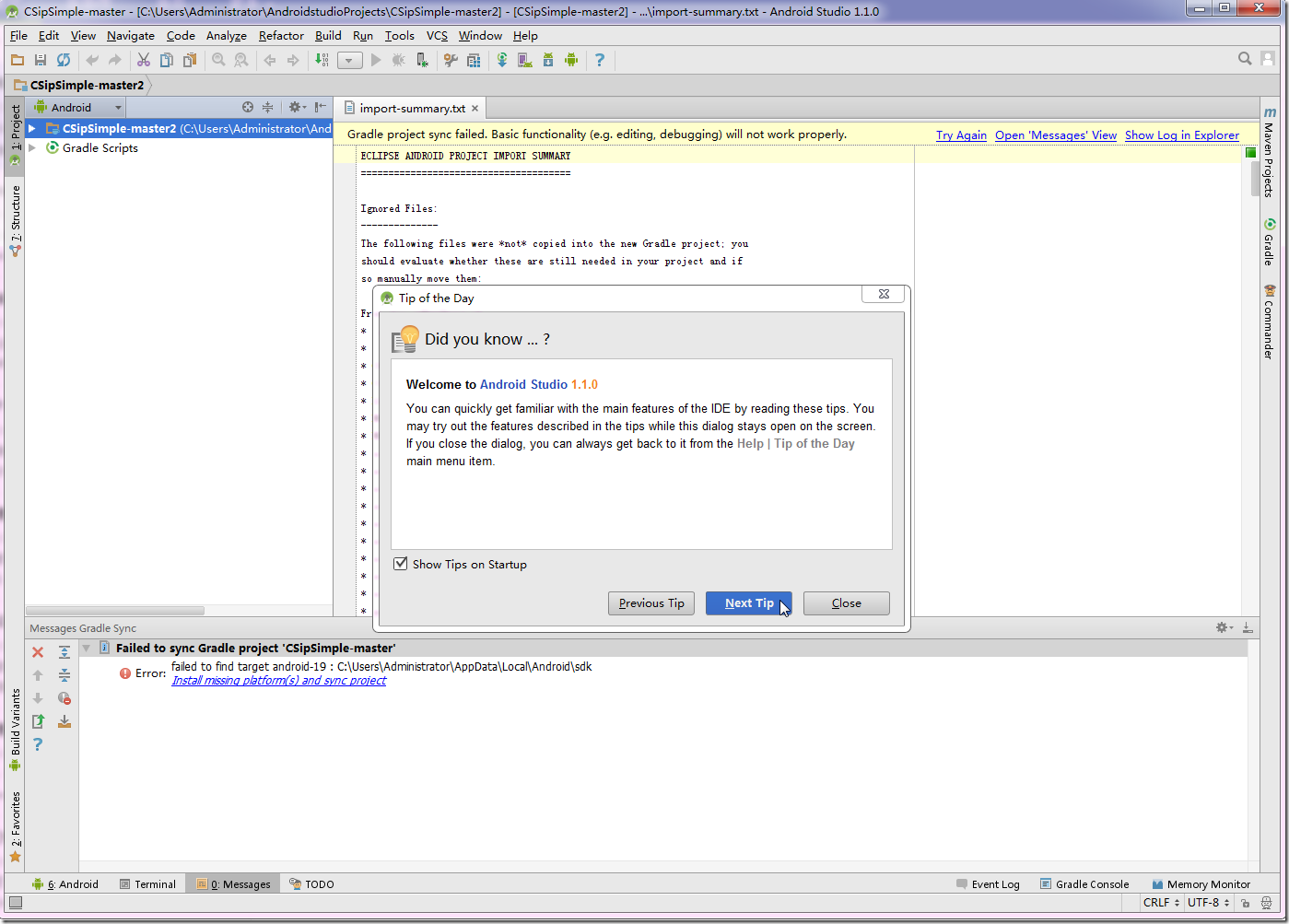Open the Project panel gear settings dropdown
This screenshot has width=1289, height=924.
click(297, 107)
